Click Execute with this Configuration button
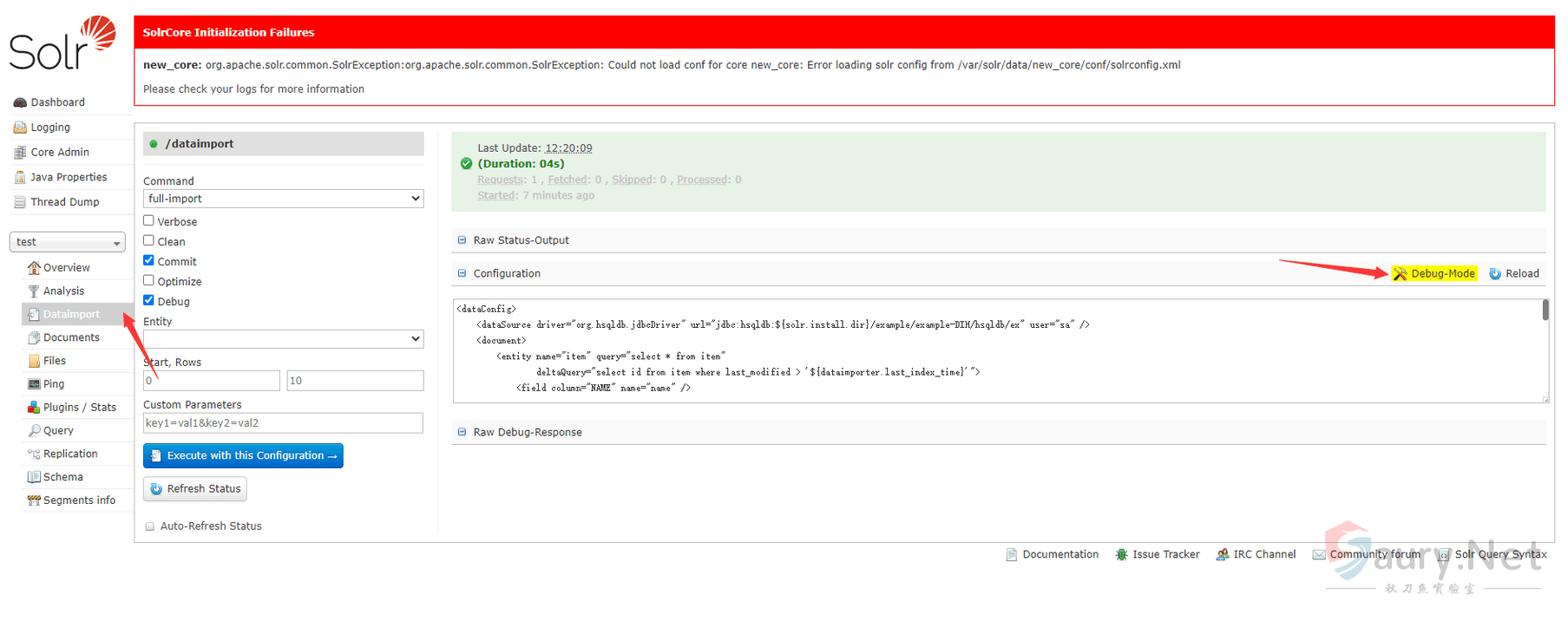Viewport: 1568px width, 621px height. pyautogui.click(x=243, y=456)
